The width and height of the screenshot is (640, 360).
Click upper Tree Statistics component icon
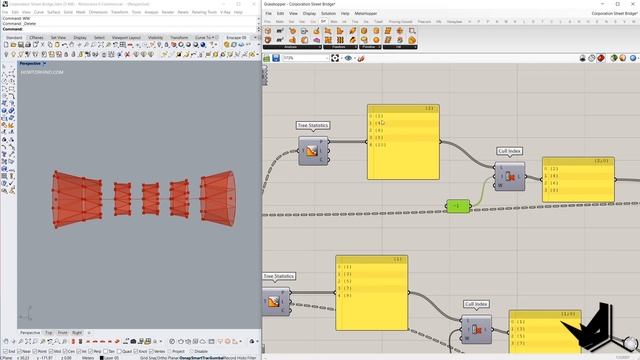click(x=312, y=151)
